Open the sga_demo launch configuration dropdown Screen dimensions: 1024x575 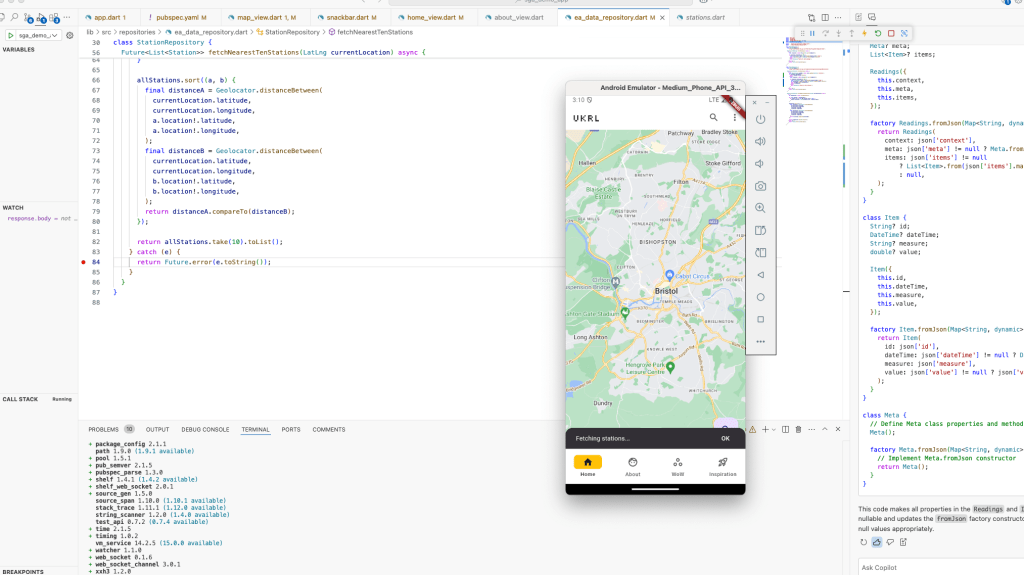pyautogui.click(x=34, y=35)
